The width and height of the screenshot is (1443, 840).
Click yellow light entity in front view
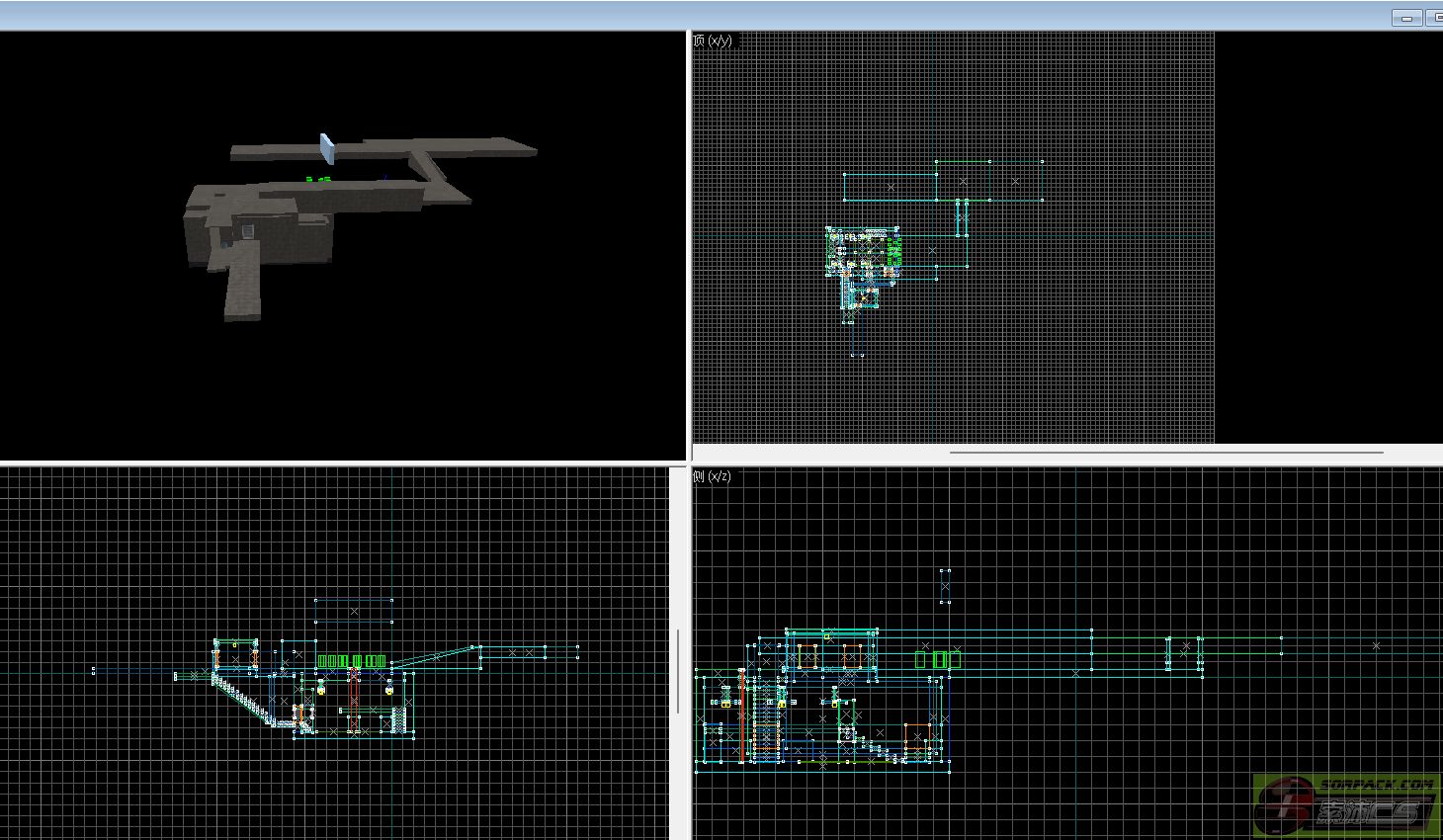click(x=320, y=690)
